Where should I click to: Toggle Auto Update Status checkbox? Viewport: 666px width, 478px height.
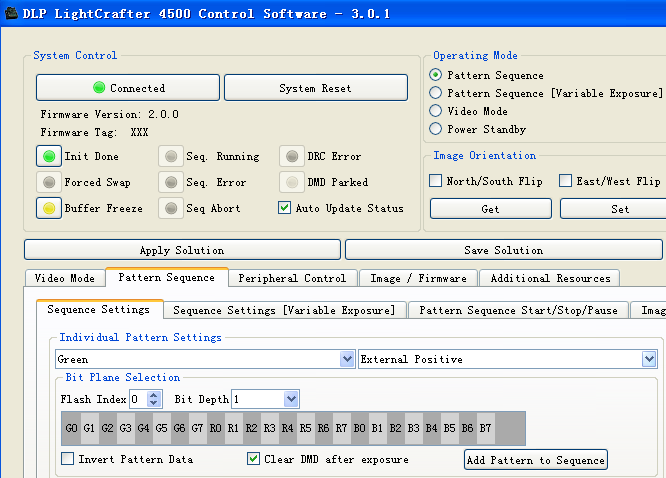[x=285, y=208]
